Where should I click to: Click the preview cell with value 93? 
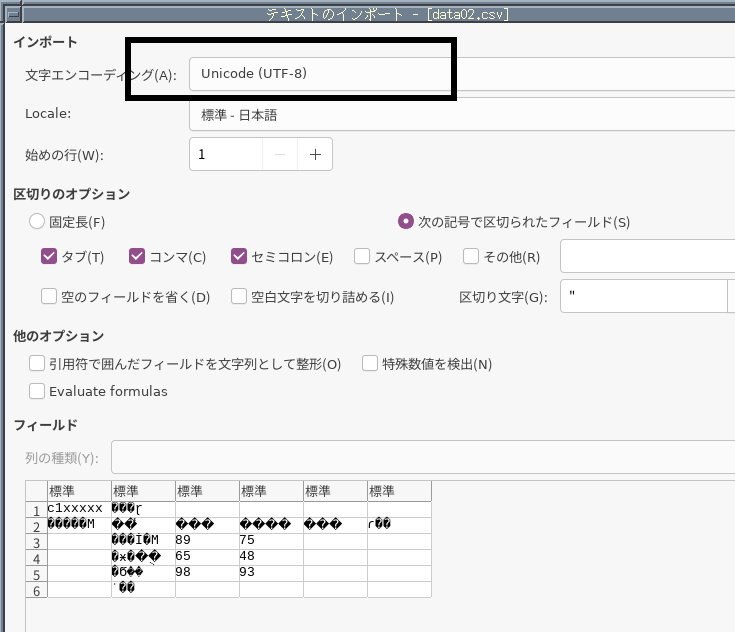click(271, 573)
